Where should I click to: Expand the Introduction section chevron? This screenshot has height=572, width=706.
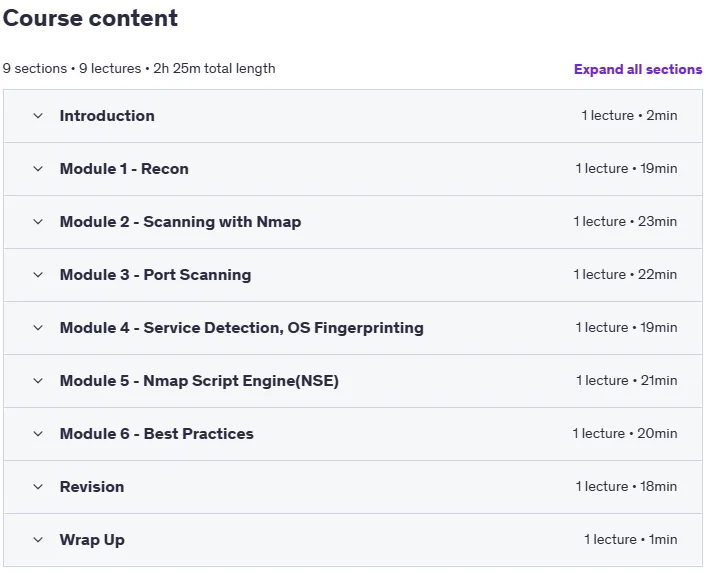click(x=38, y=116)
